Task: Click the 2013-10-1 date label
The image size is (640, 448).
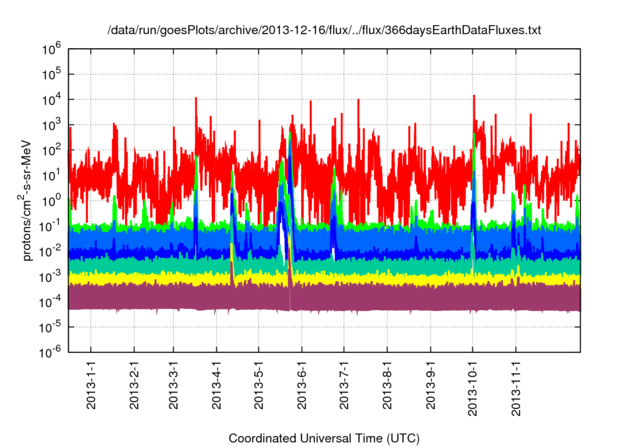Action: tap(472, 388)
